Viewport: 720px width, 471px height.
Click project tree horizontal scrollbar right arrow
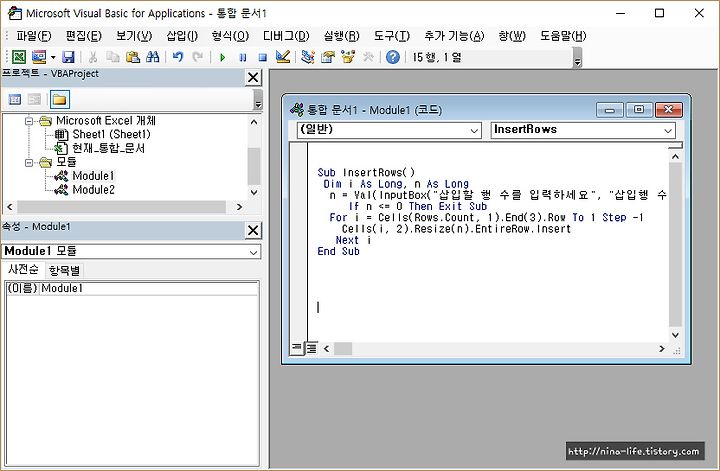(x=239, y=207)
